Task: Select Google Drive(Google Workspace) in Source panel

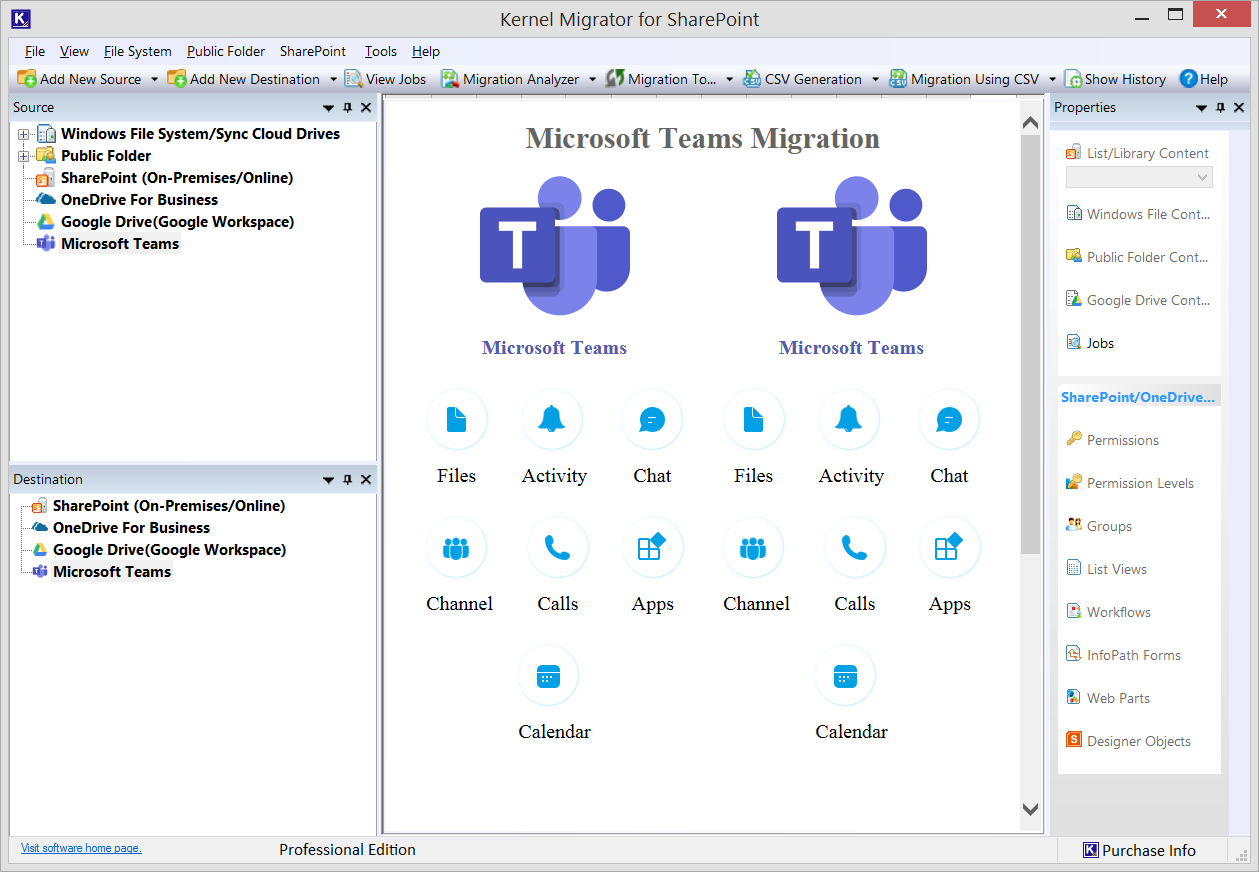Action: click(x=178, y=222)
